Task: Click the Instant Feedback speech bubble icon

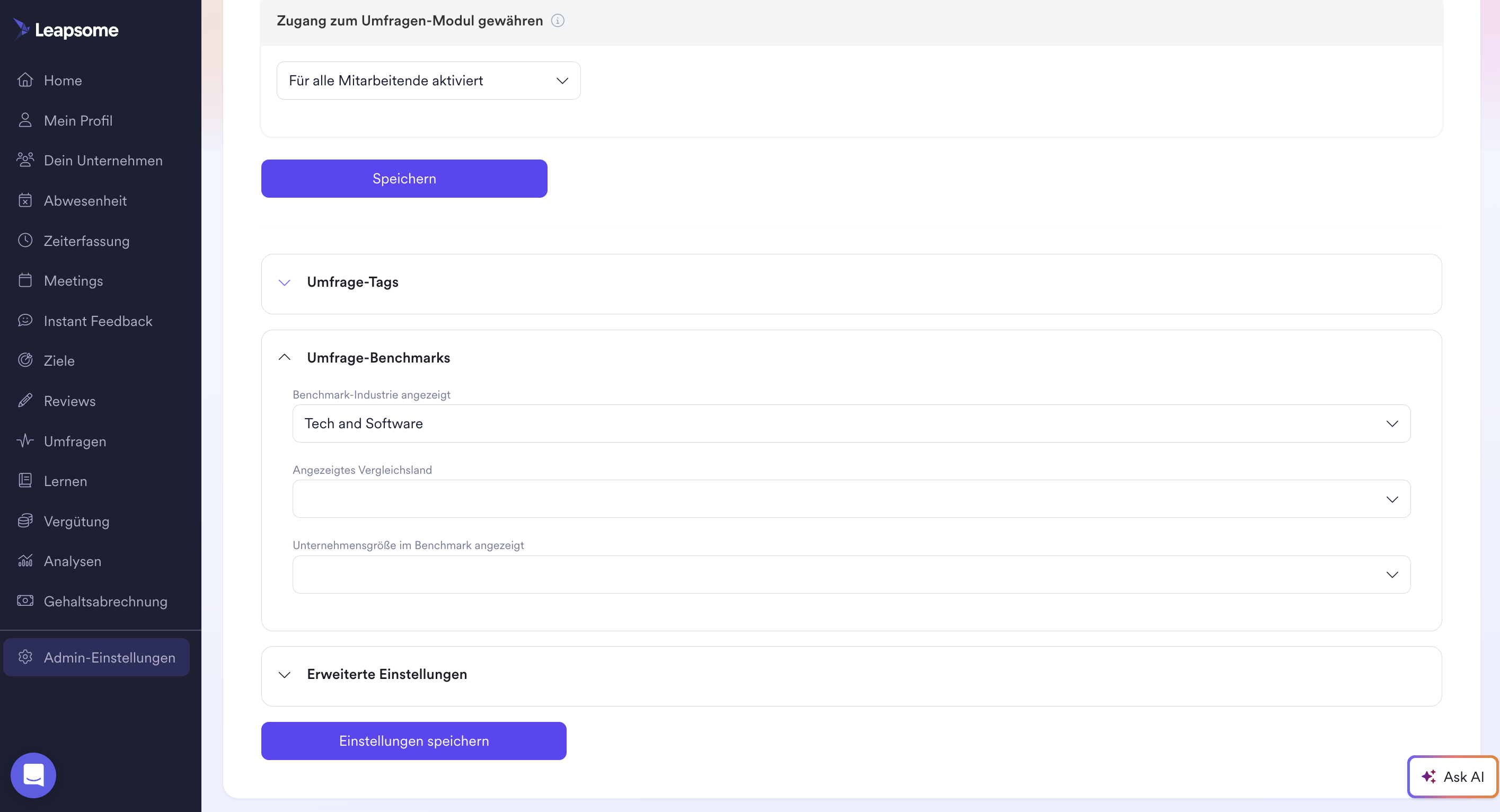Action: coord(25,320)
